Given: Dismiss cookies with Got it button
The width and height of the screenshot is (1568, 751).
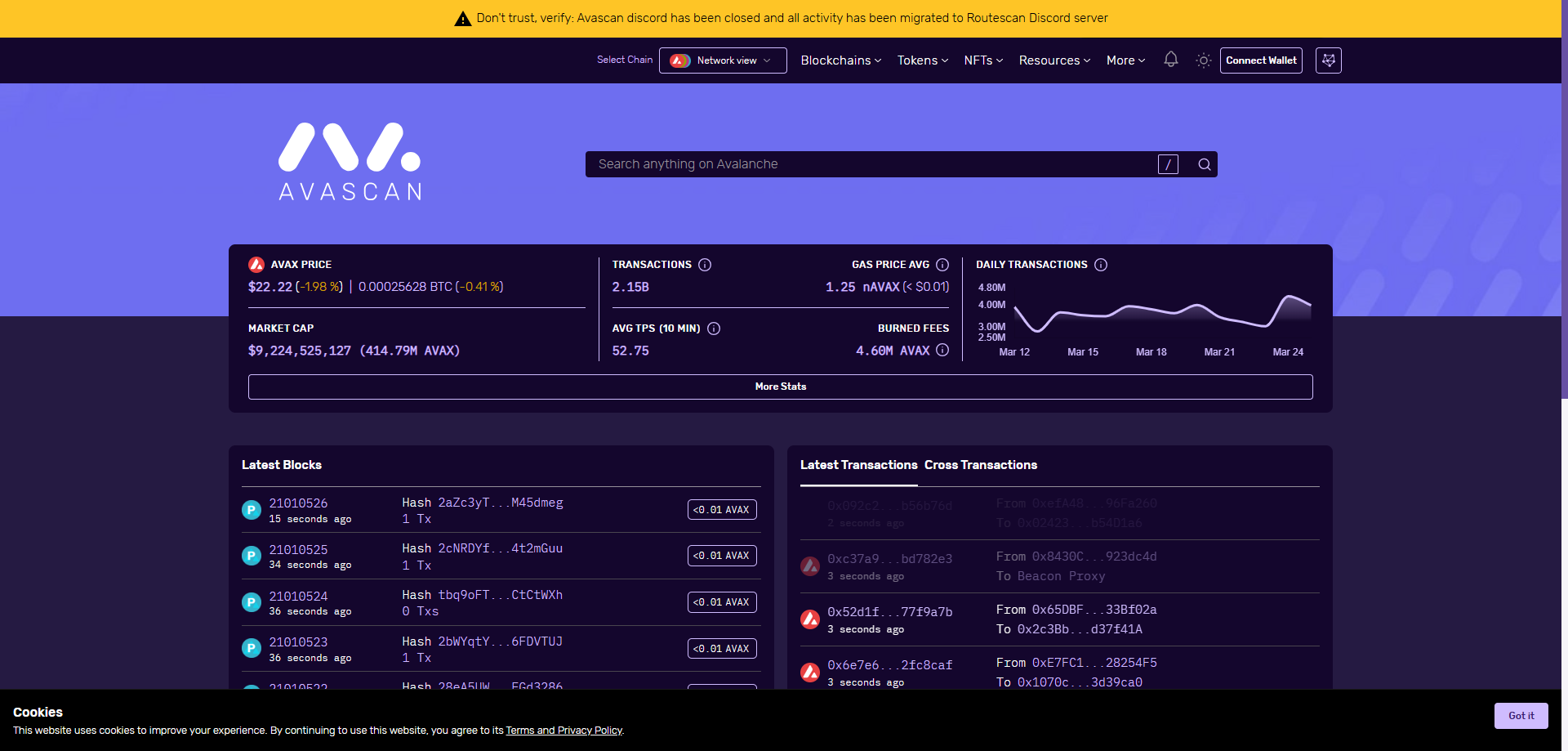Looking at the screenshot, I should [x=1521, y=715].
